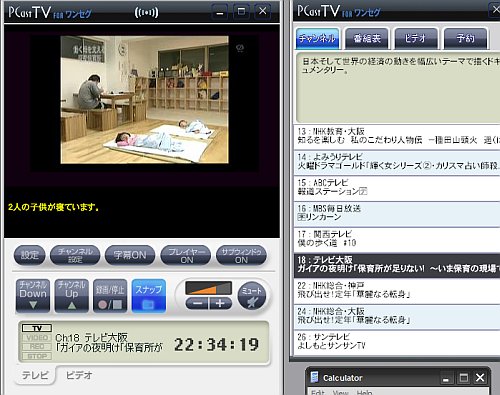Decrease volume with the minus button
Image resolution: width=500 pixels, height=395 pixels.
click(x=197, y=304)
